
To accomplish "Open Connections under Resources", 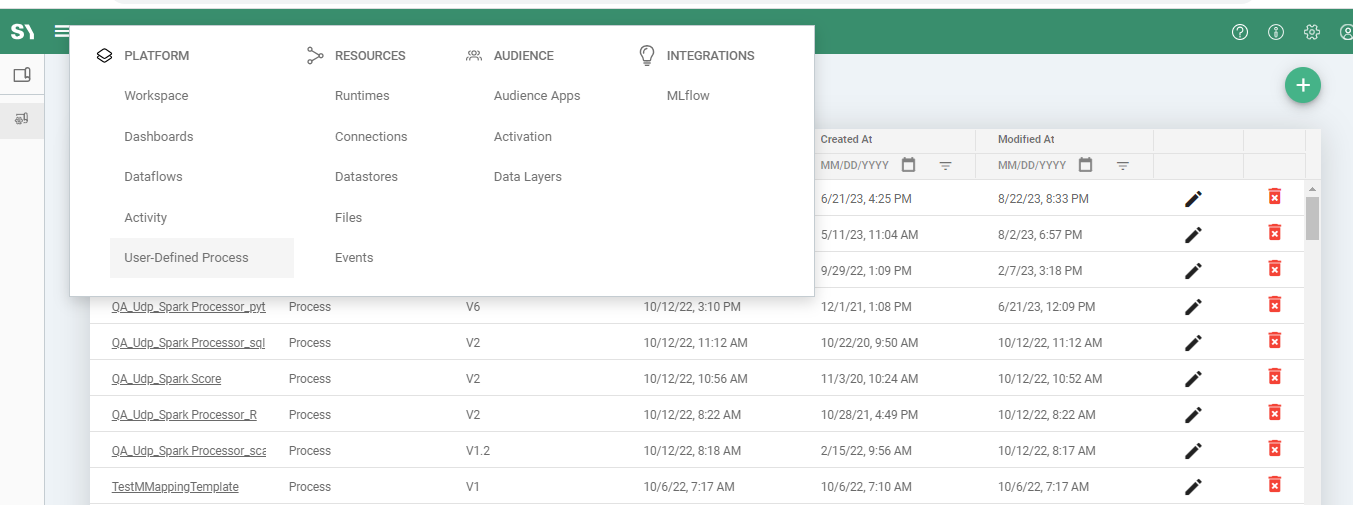I will point(371,137).
